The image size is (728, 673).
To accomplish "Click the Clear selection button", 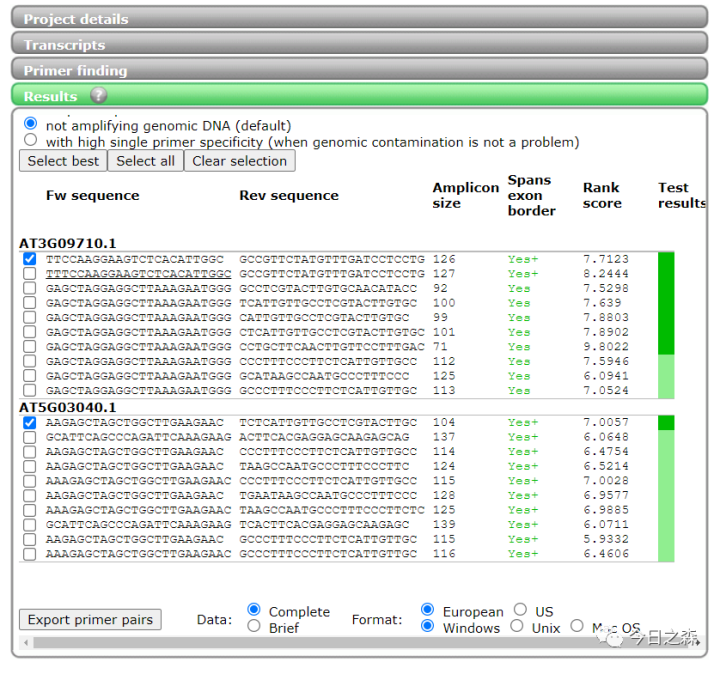I will pyautogui.click(x=239, y=161).
